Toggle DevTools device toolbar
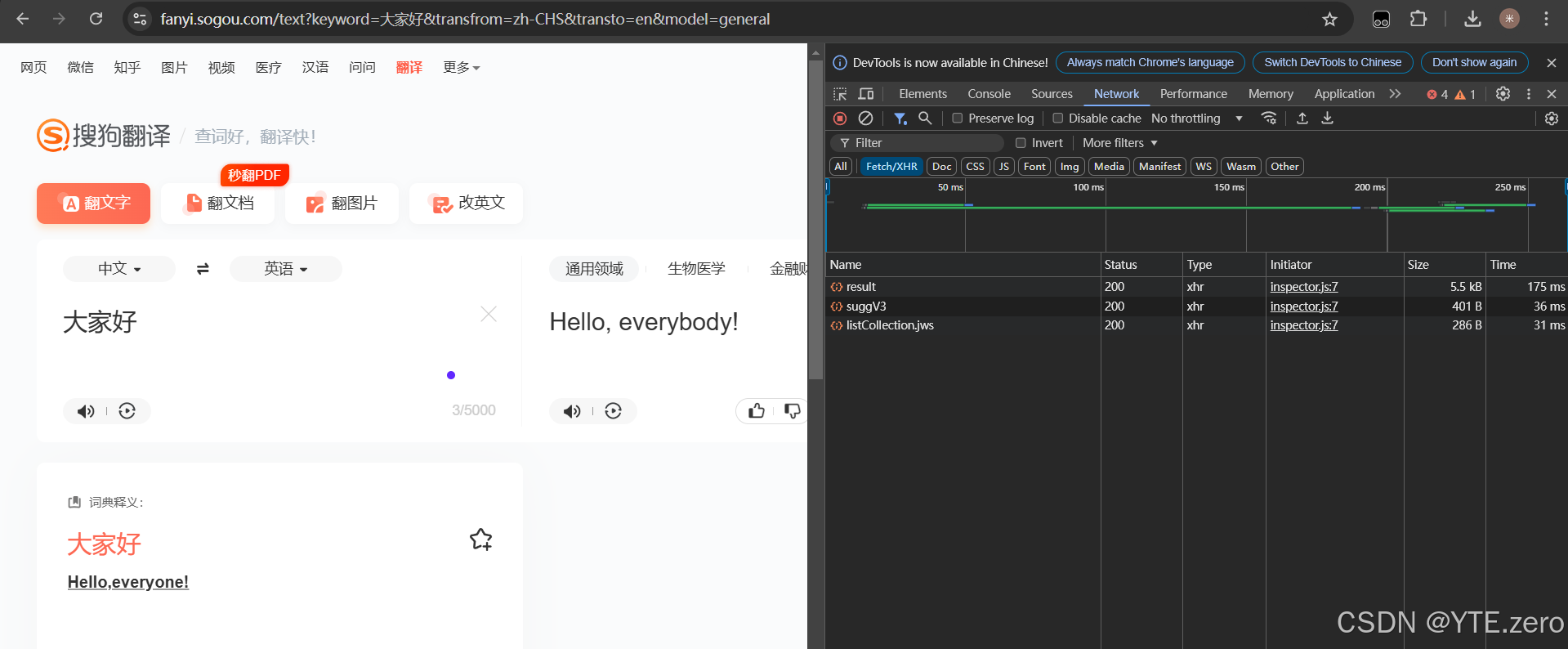The image size is (1568, 649). (x=866, y=94)
